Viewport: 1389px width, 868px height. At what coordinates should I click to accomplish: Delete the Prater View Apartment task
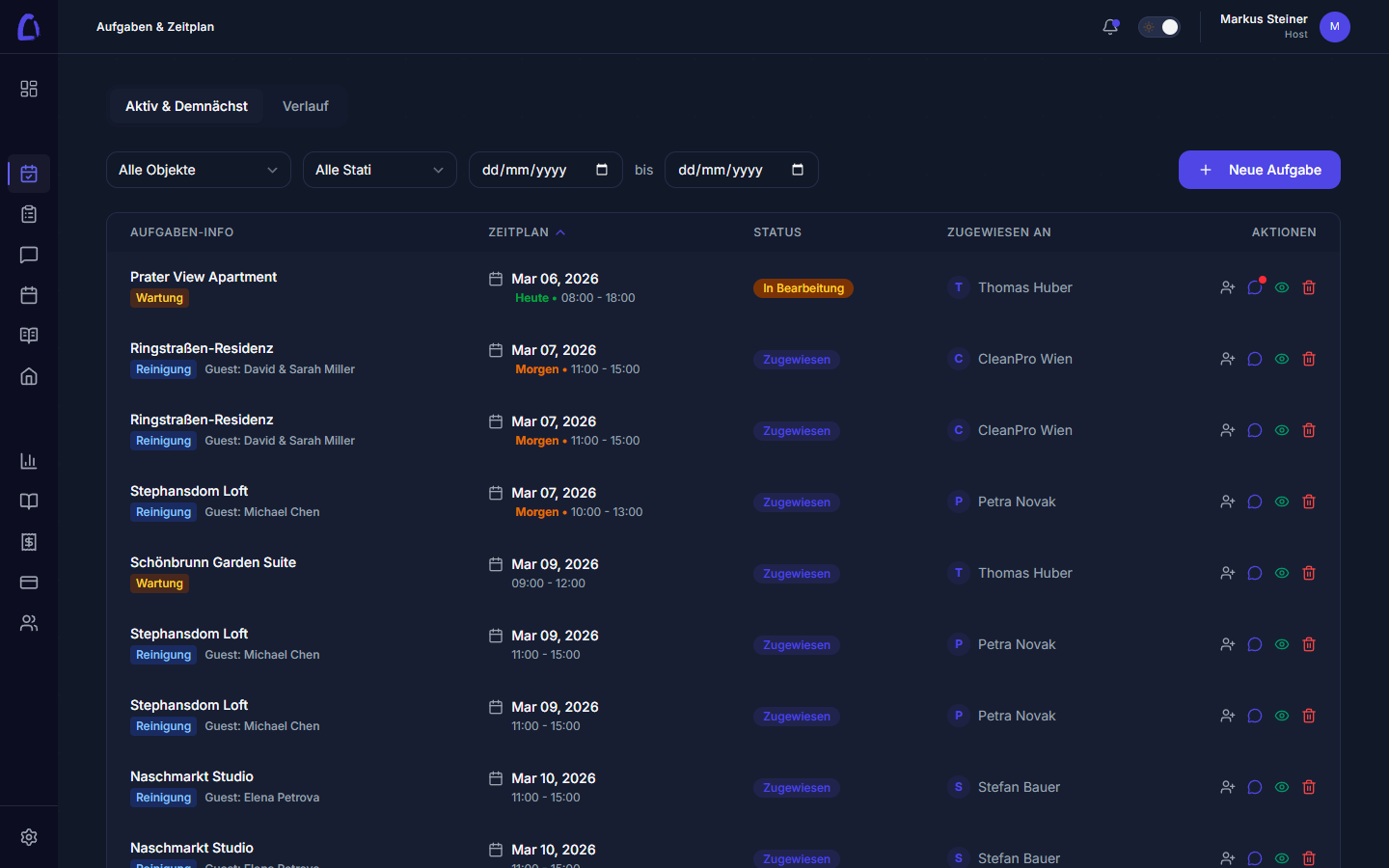pyautogui.click(x=1309, y=287)
